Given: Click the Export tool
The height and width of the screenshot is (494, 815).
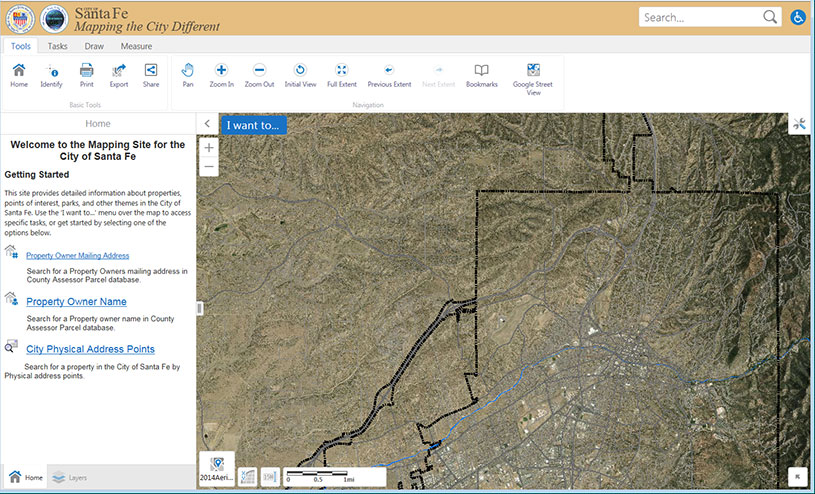Looking at the screenshot, I should (x=119, y=75).
